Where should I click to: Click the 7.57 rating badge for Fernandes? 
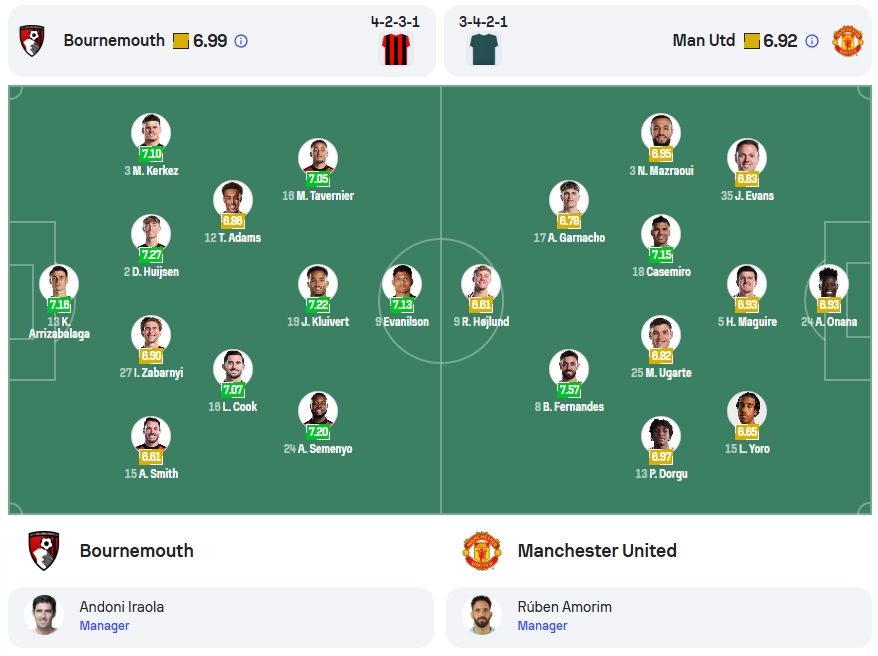click(569, 390)
